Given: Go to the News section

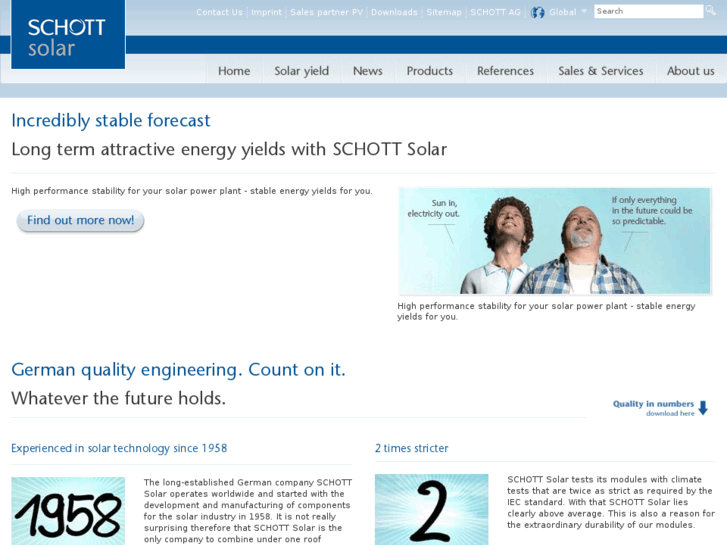Looking at the screenshot, I should click(x=368, y=71).
